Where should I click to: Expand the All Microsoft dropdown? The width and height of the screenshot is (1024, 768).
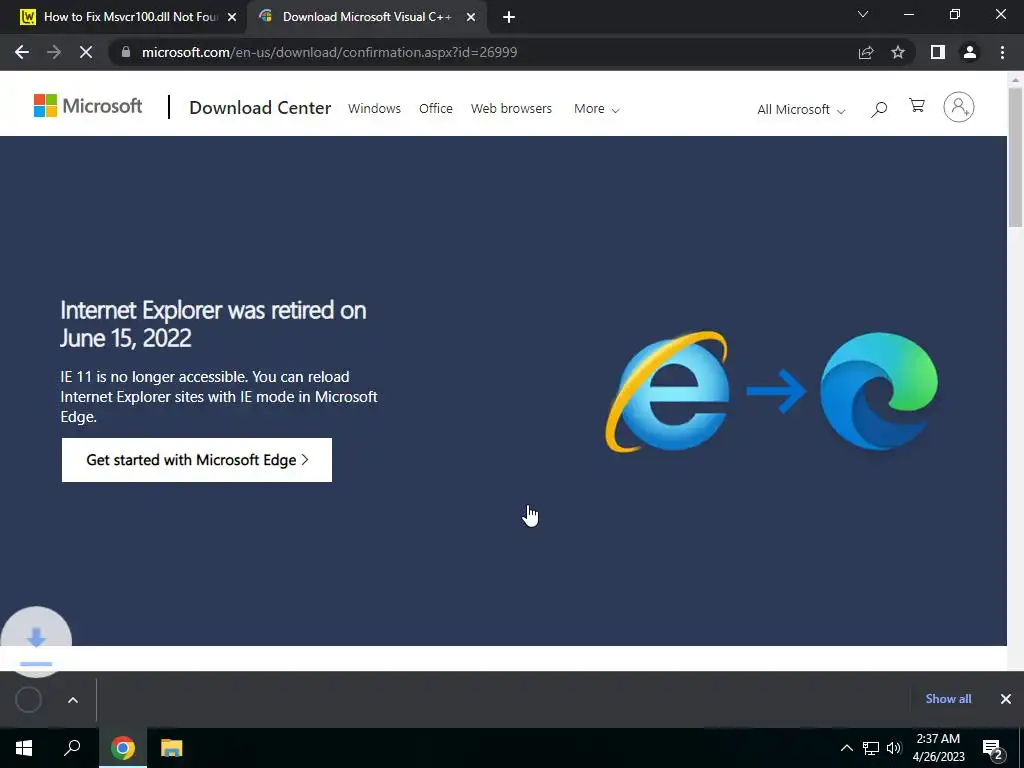click(x=801, y=110)
